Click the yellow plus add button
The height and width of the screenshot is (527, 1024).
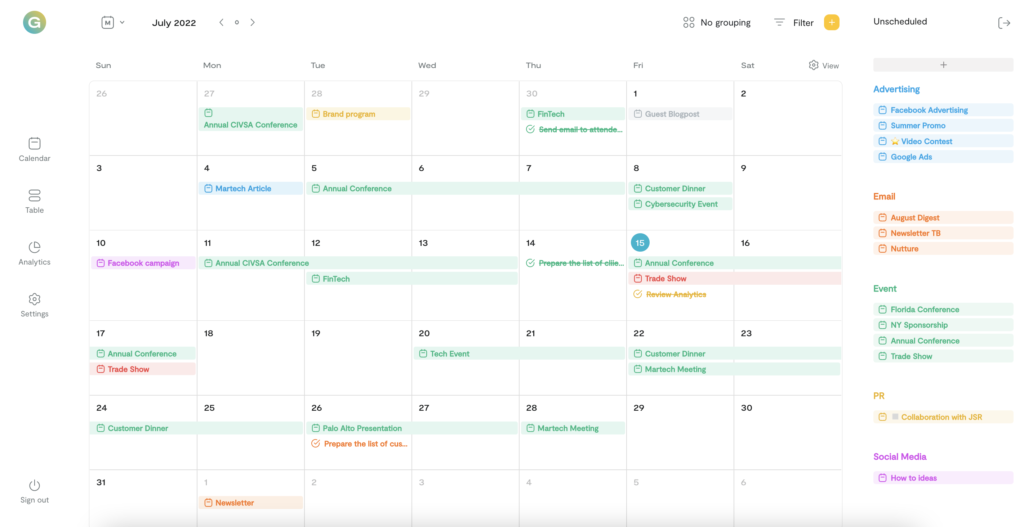pyautogui.click(x=831, y=22)
